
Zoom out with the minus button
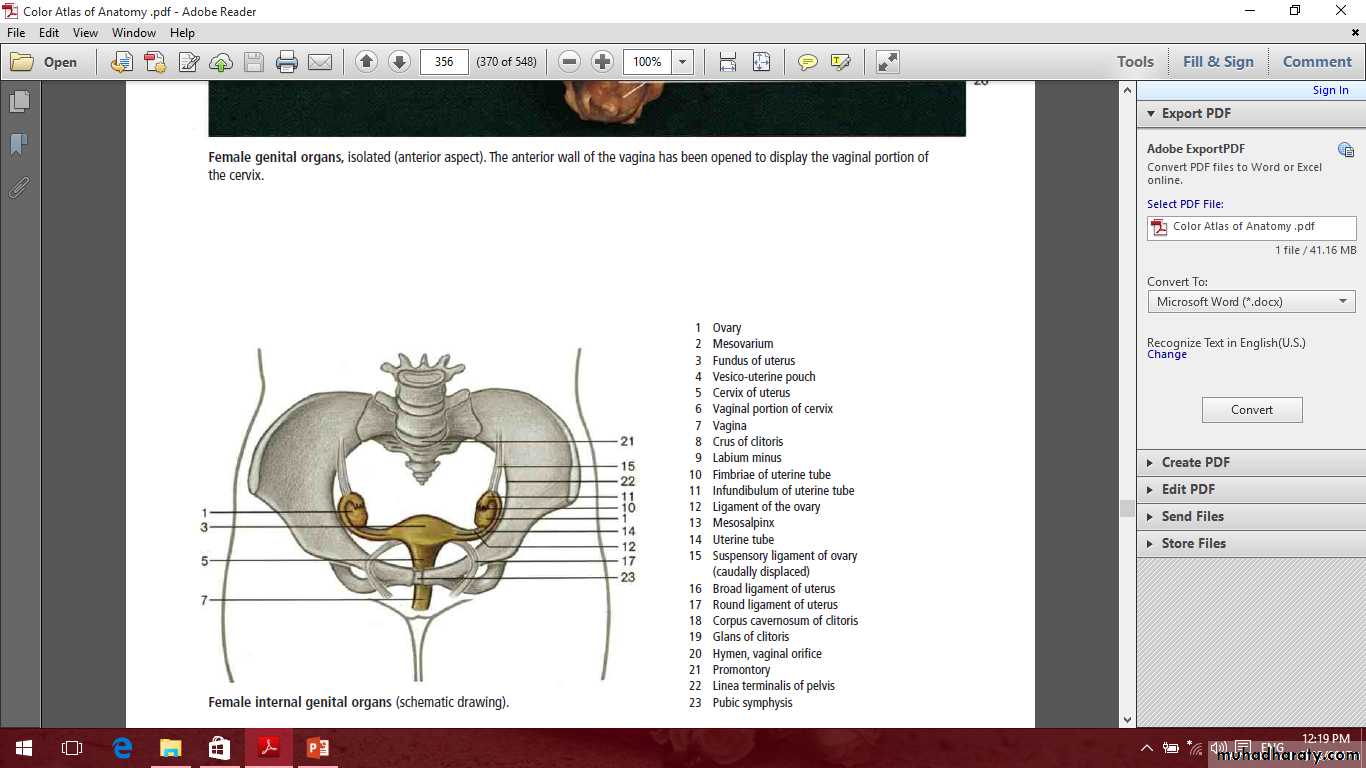point(569,62)
